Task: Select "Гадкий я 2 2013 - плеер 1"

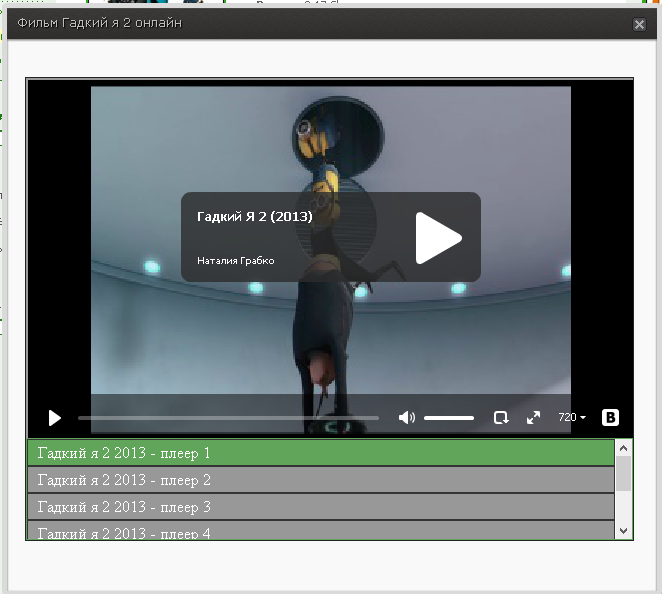Action: pos(321,453)
